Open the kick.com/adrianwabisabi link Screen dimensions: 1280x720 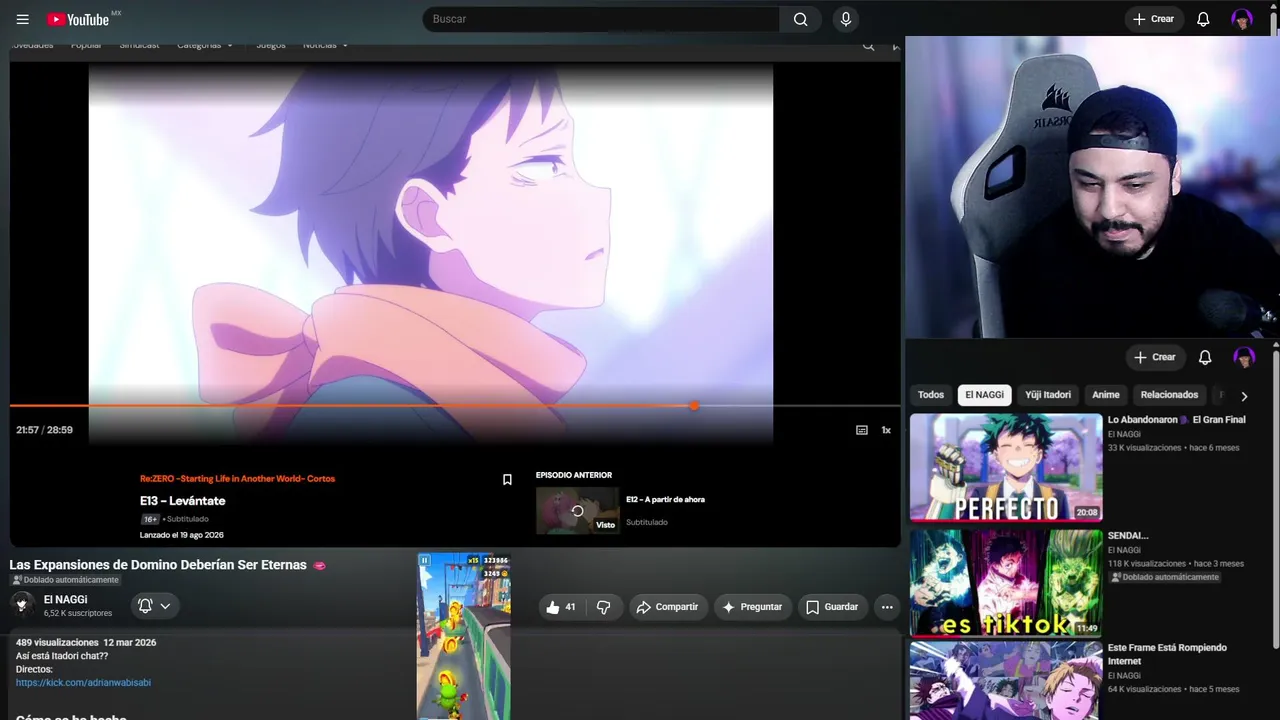(83, 683)
